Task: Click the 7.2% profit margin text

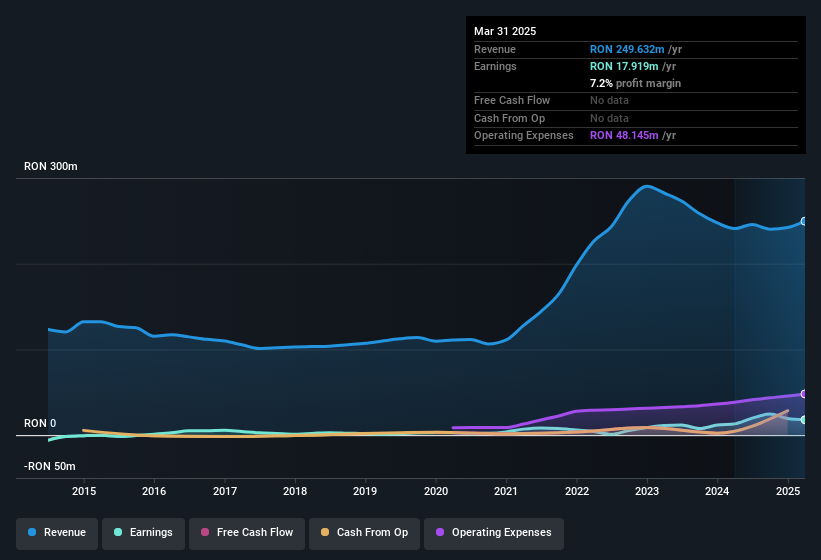Action: point(635,83)
